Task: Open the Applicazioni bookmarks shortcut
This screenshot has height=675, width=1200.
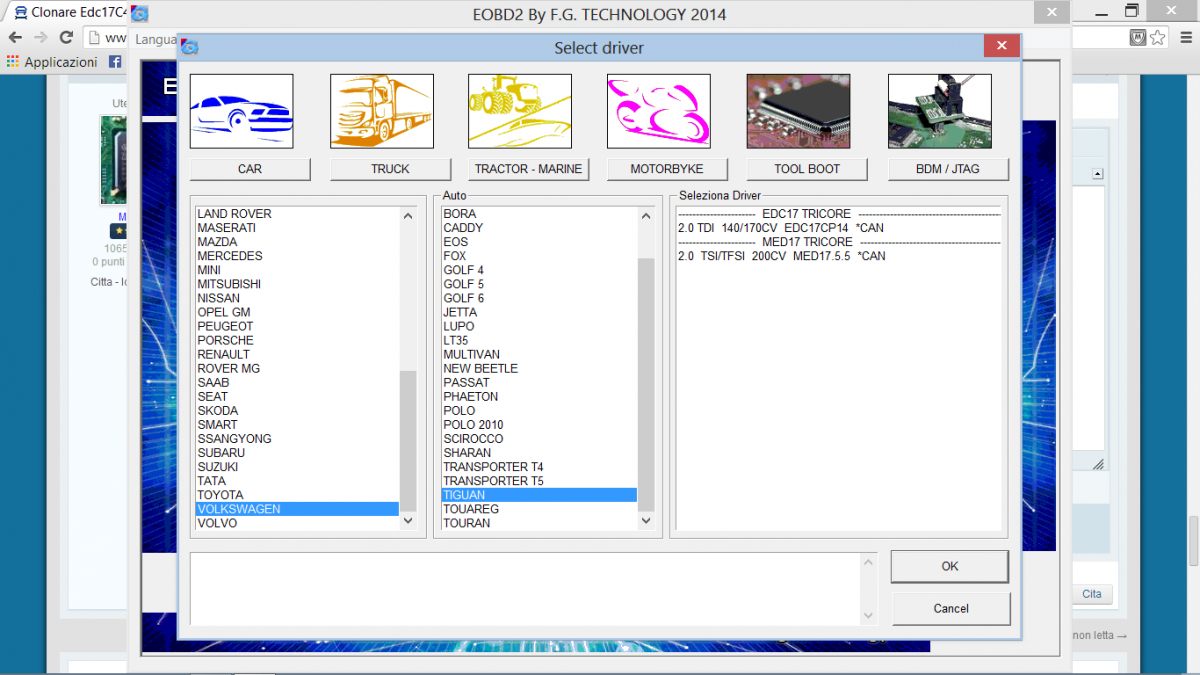Action: pyautogui.click(x=52, y=62)
